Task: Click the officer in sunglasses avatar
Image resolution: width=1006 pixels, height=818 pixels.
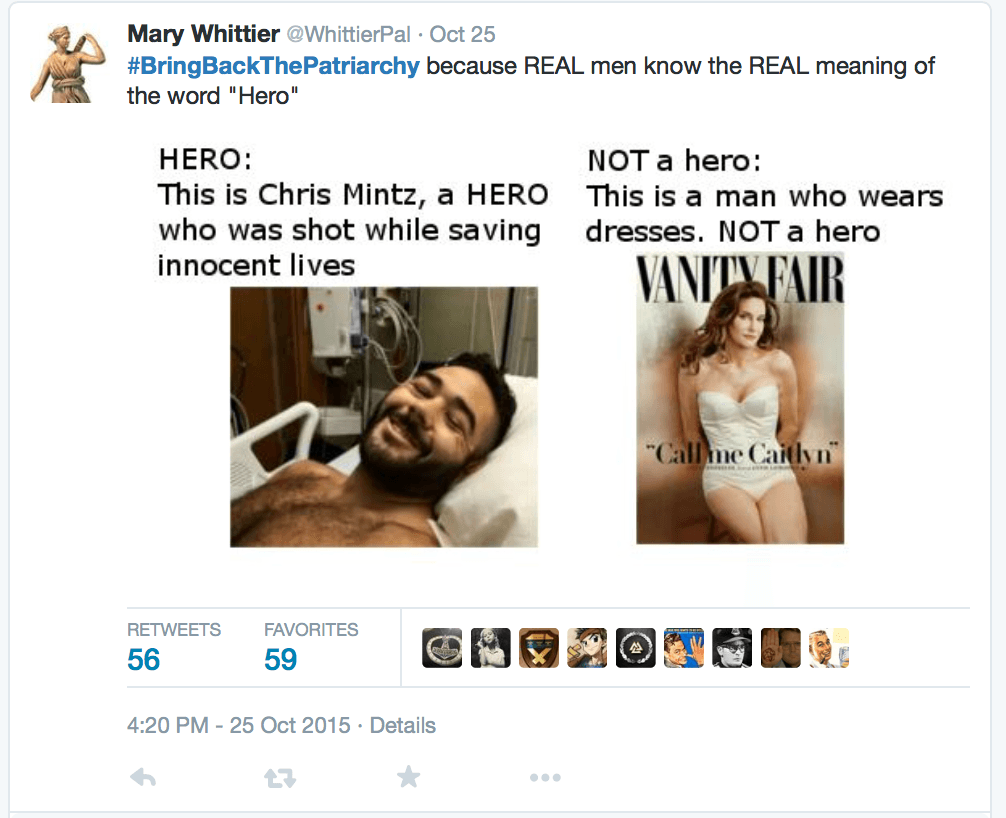Action: [x=732, y=648]
